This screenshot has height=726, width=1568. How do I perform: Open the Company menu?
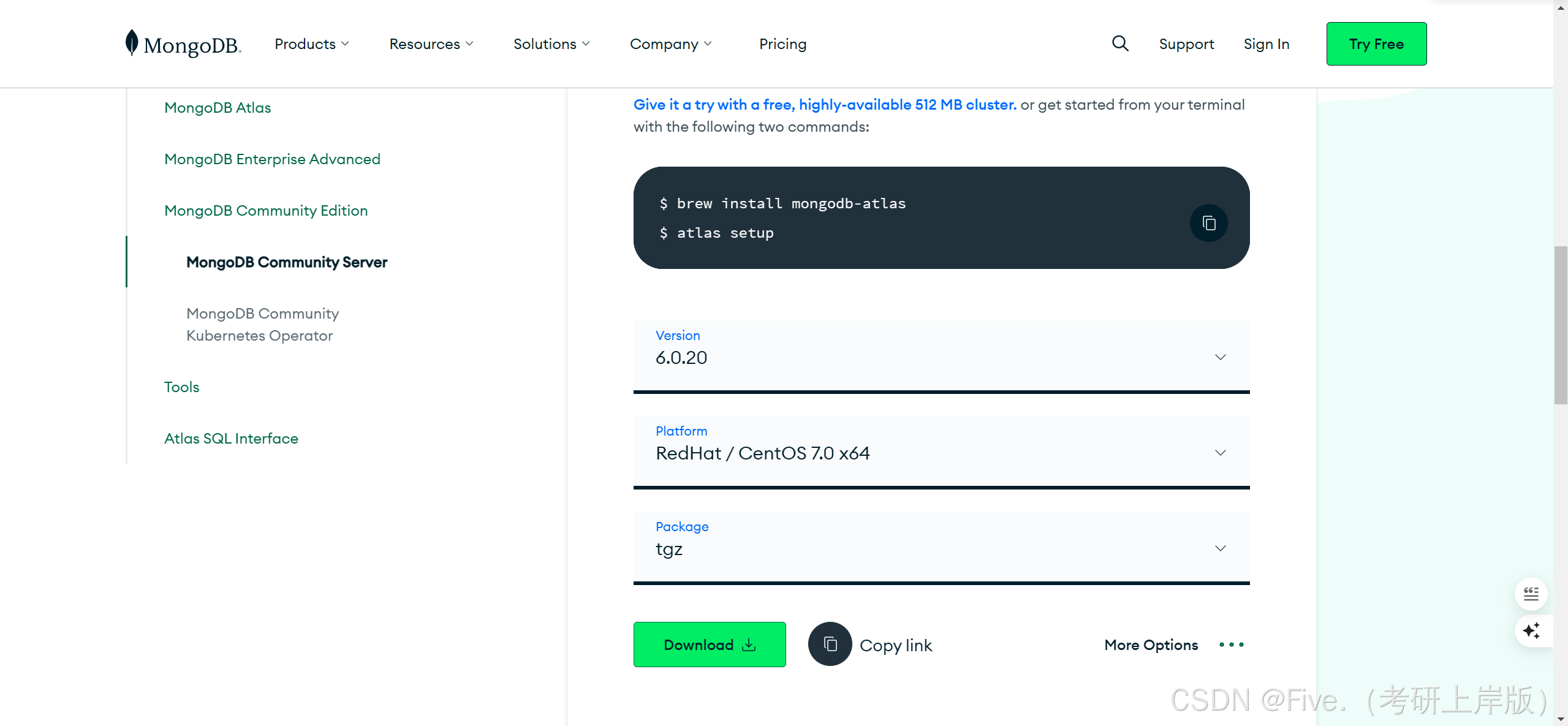point(670,44)
